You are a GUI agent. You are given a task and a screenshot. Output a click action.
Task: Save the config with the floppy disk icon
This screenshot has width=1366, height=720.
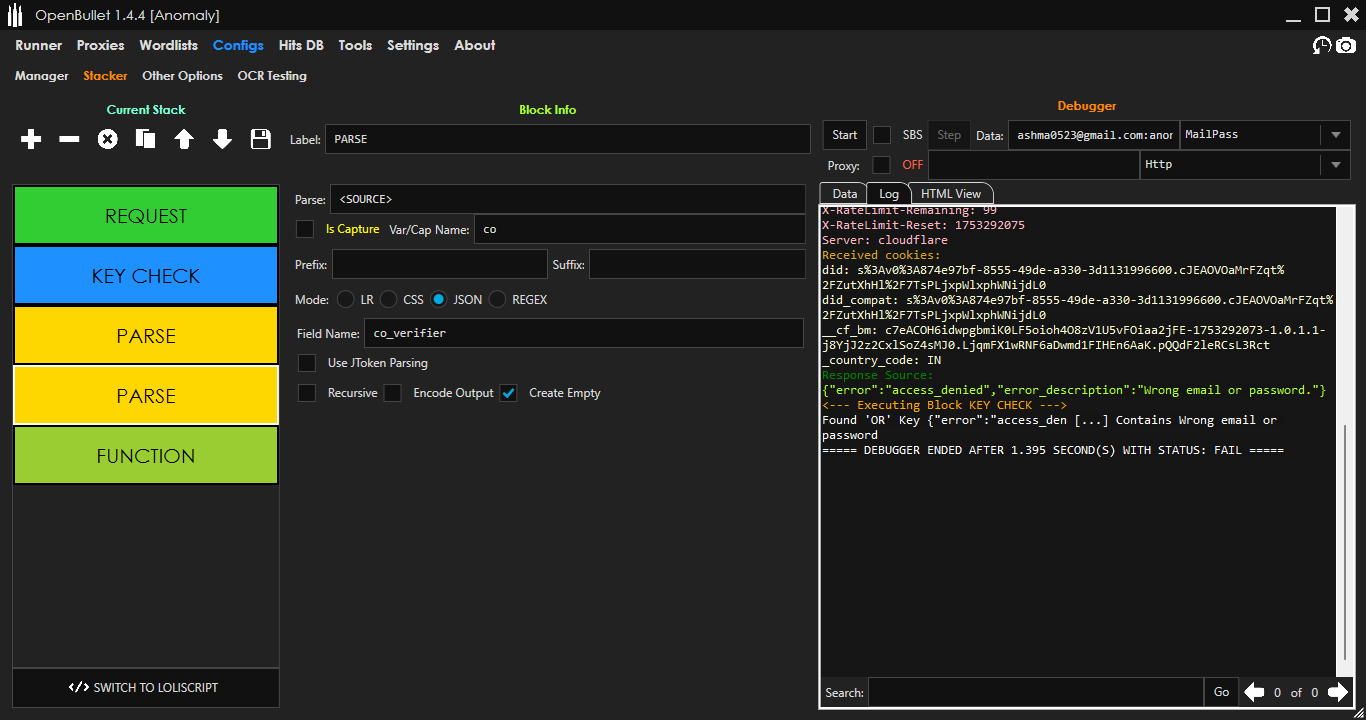261,140
